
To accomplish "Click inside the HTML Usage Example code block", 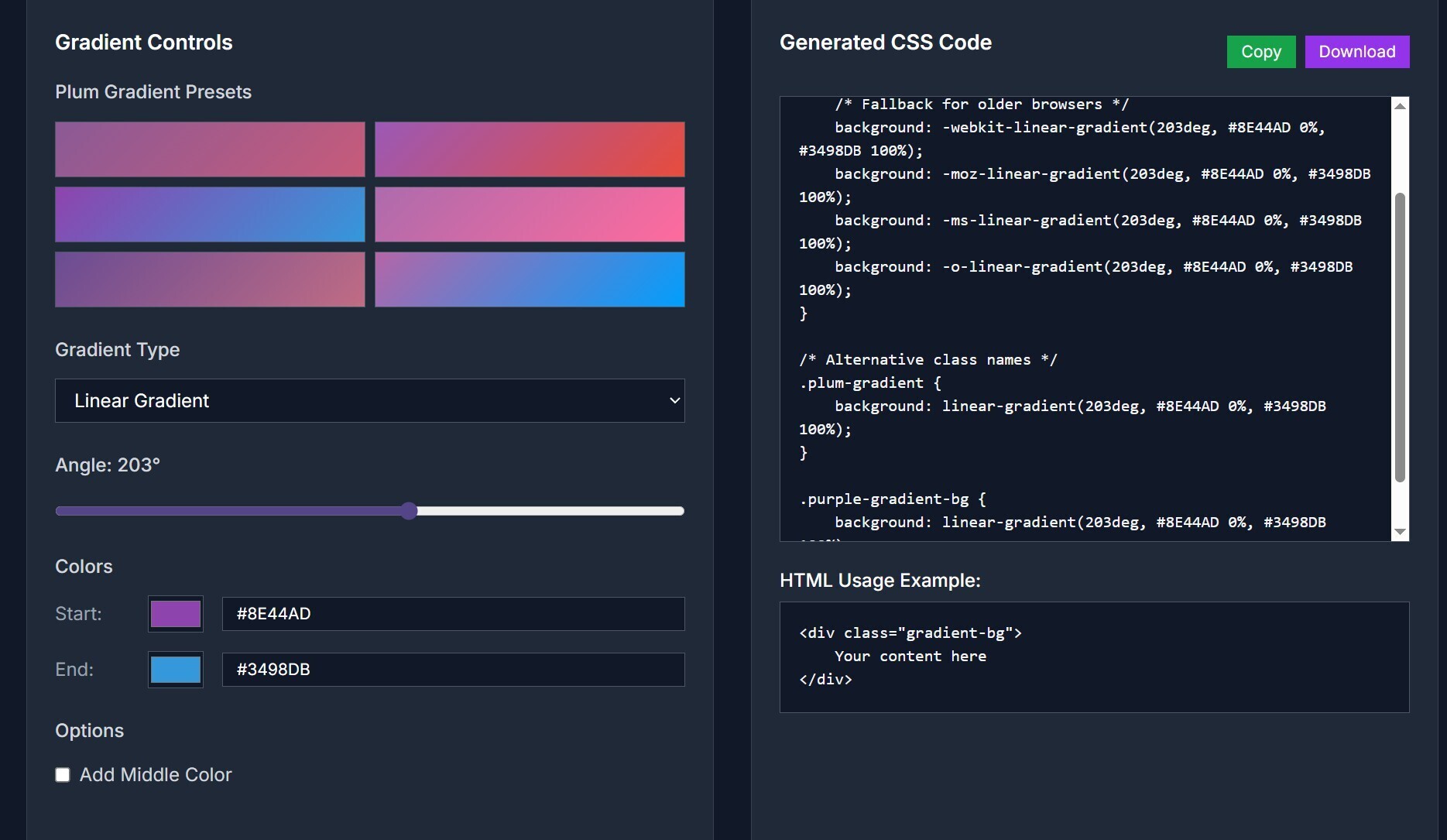I will [x=1093, y=657].
